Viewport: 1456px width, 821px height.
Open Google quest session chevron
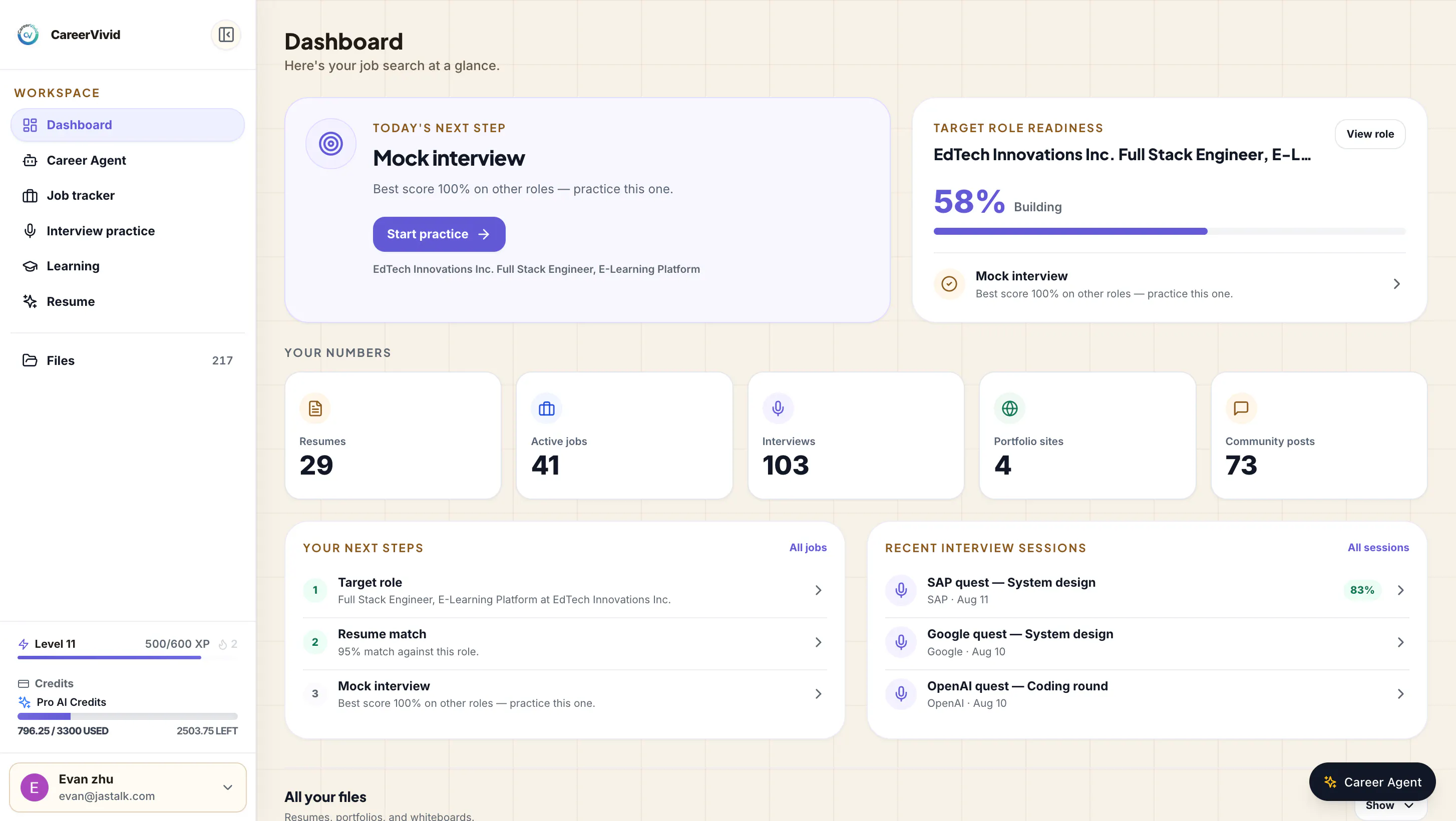(1400, 642)
